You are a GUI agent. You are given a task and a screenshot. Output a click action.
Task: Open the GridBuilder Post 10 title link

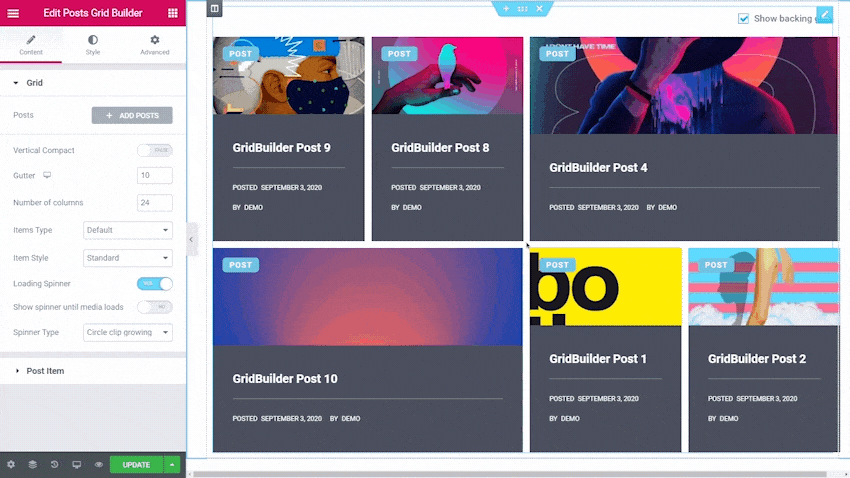coord(285,378)
